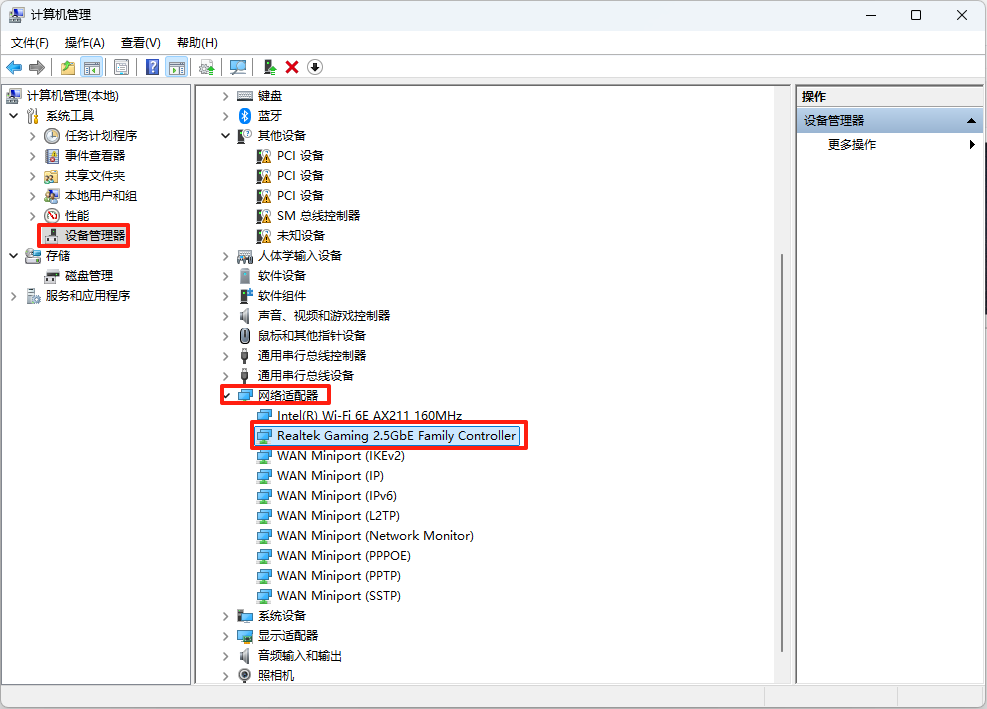
Task: Open the 查看(V) menu
Action: 140,43
